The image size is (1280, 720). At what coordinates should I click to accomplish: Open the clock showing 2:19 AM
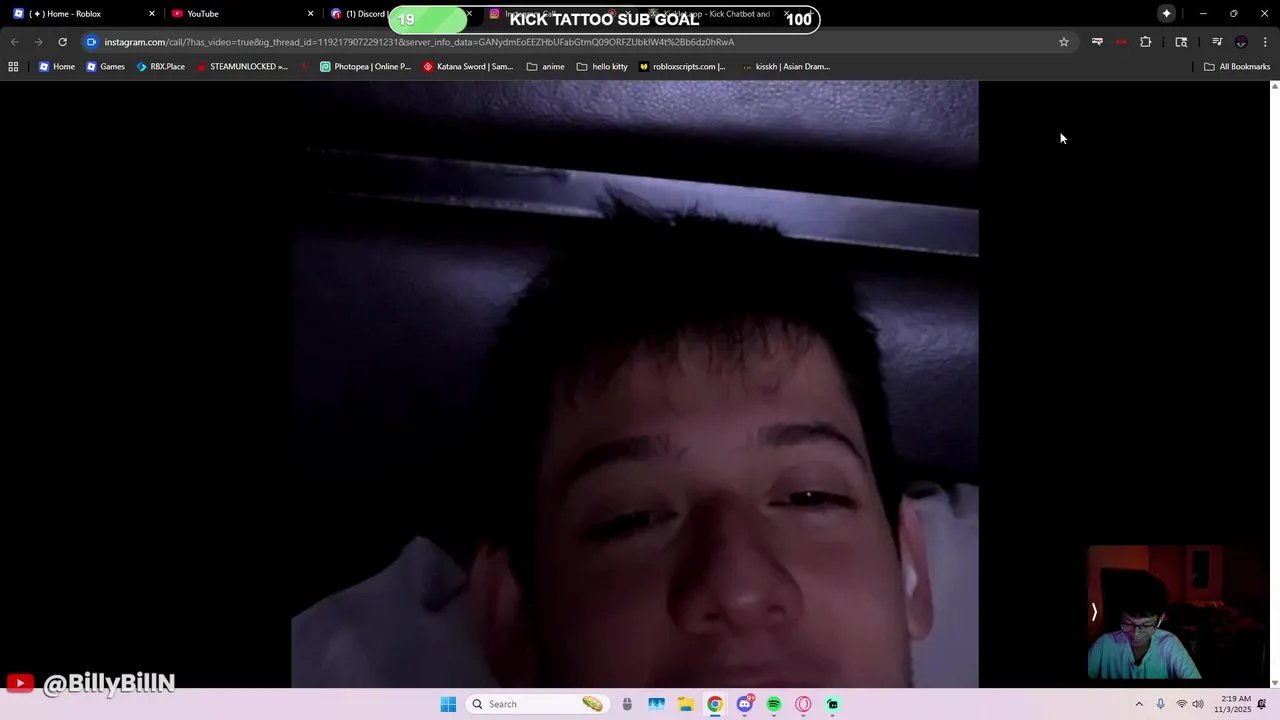(1233, 704)
